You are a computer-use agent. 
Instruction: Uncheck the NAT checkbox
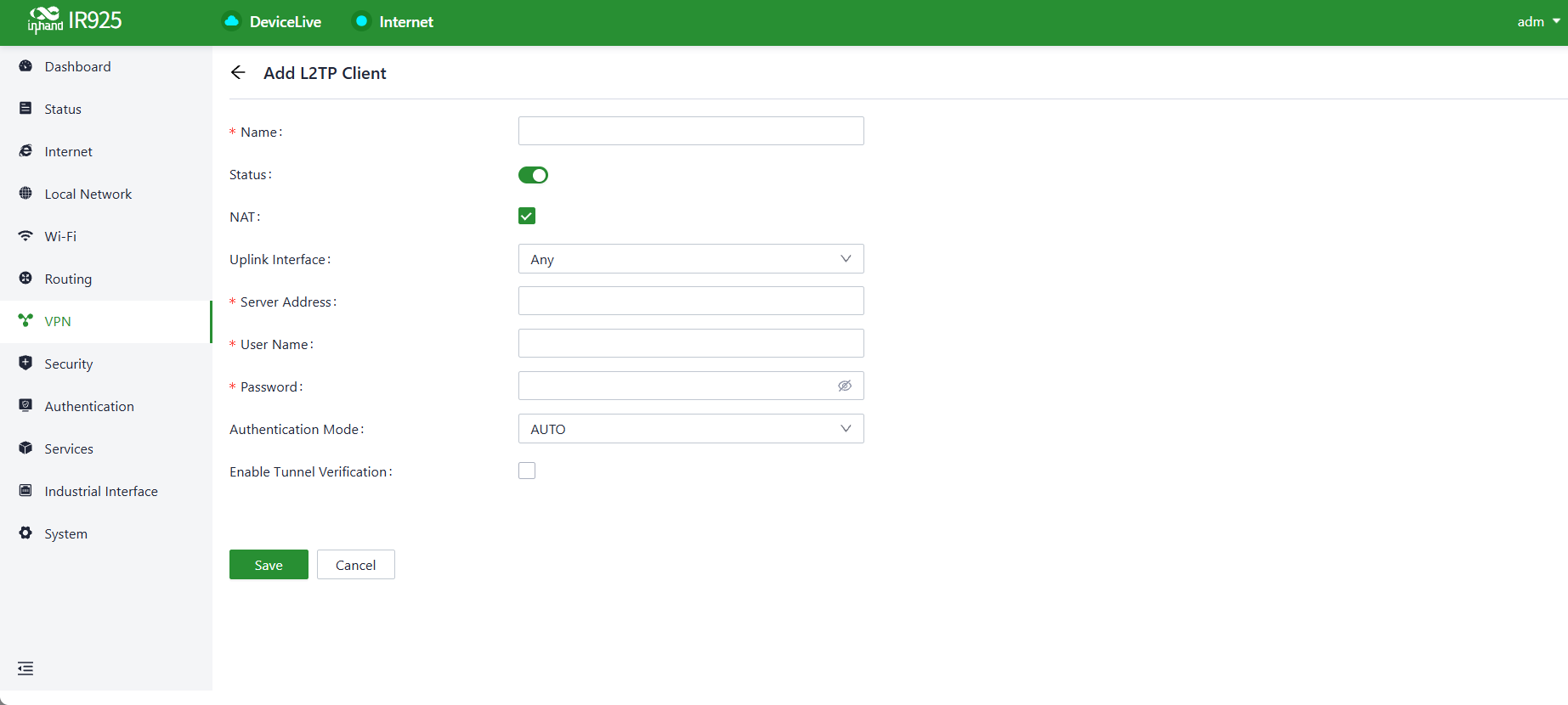pos(527,216)
